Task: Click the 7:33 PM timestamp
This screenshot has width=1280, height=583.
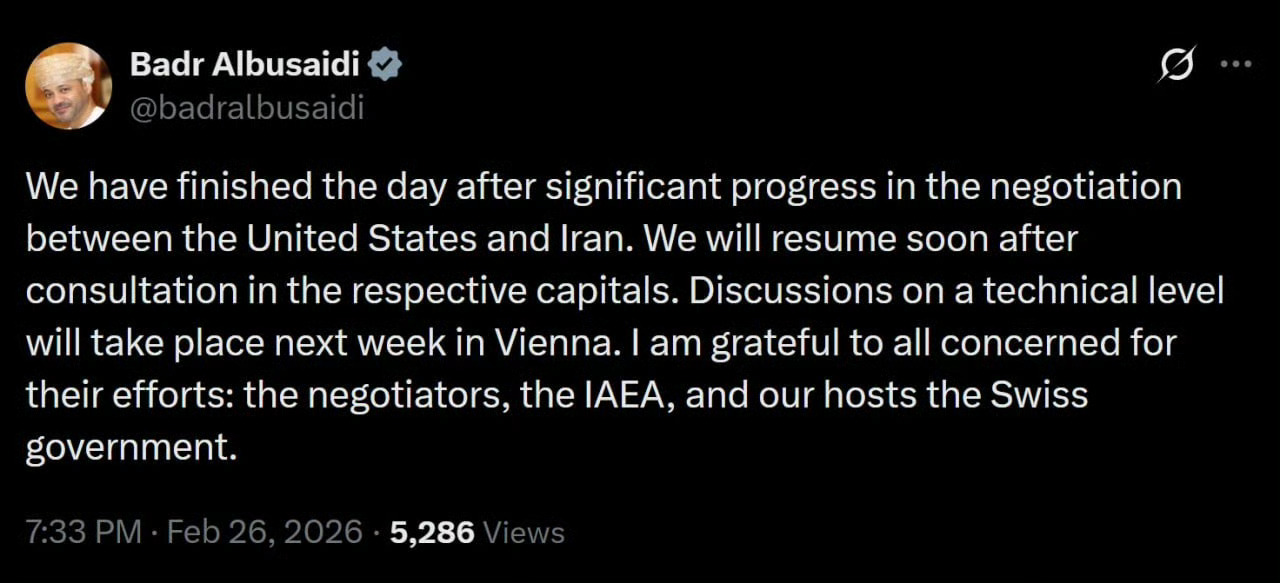Action: (x=84, y=532)
